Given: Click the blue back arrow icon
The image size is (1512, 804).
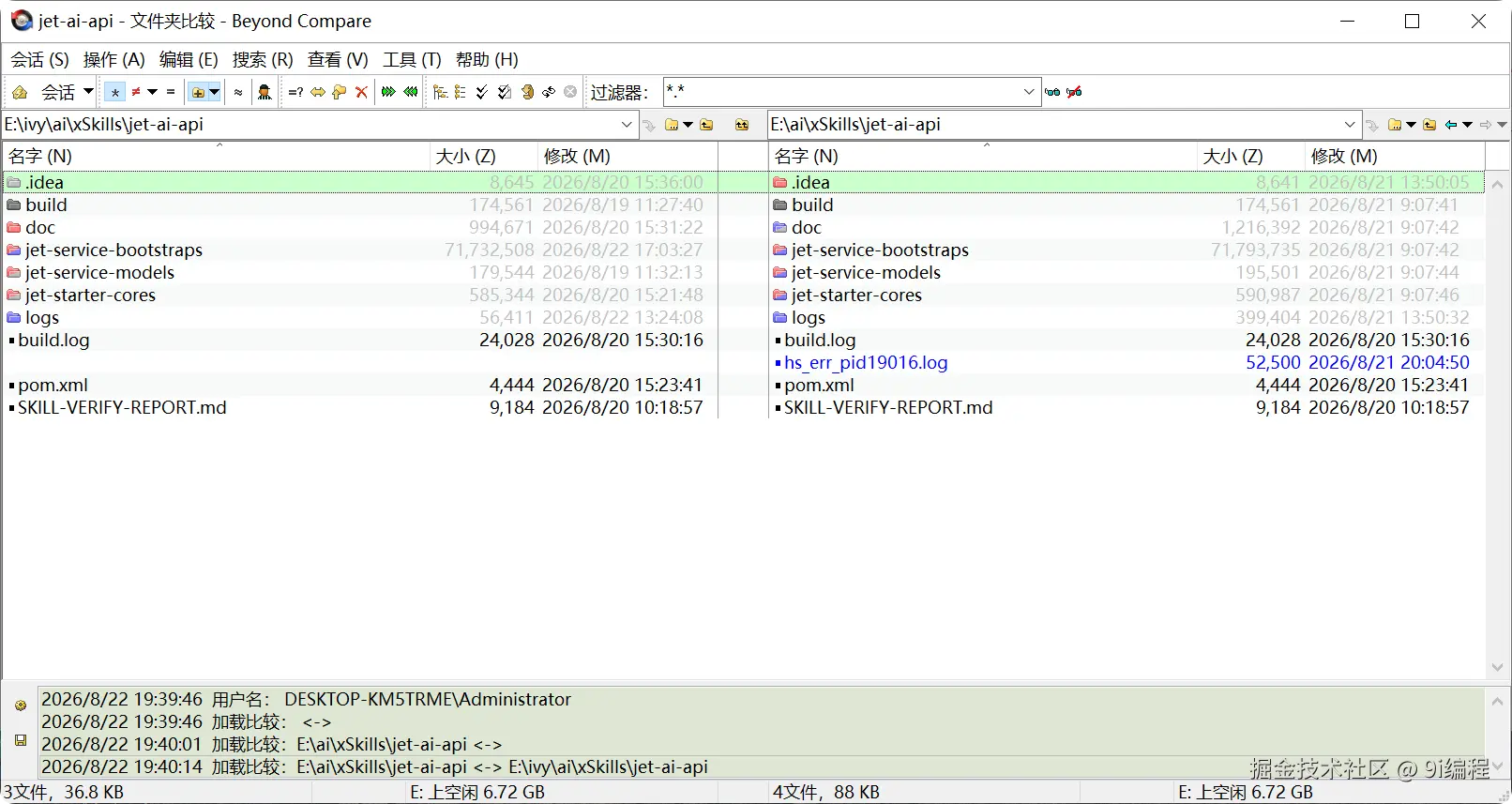Looking at the screenshot, I should pyautogui.click(x=1451, y=125).
